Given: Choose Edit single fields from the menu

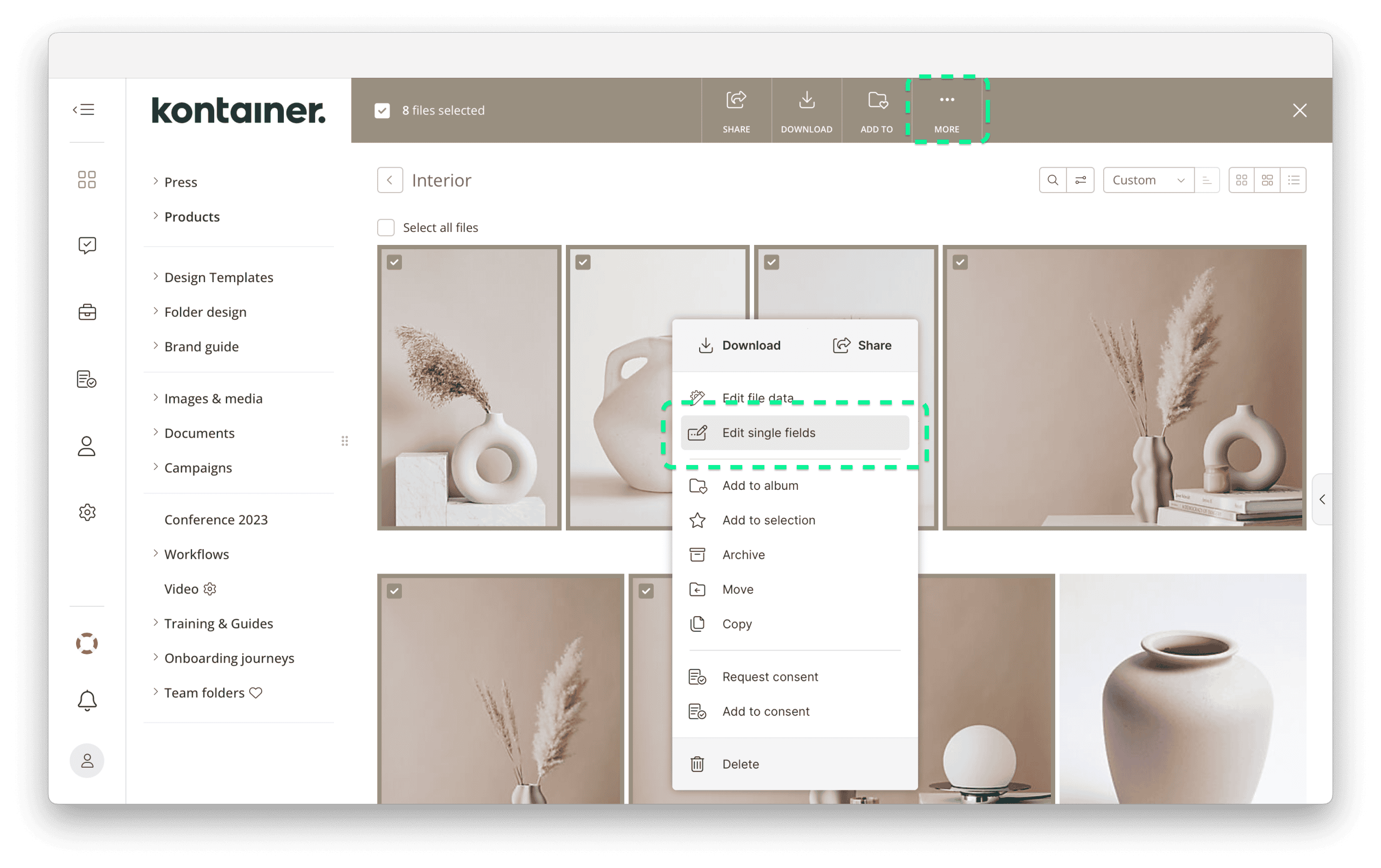Looking at the screenshot, I should coord(769,433).
